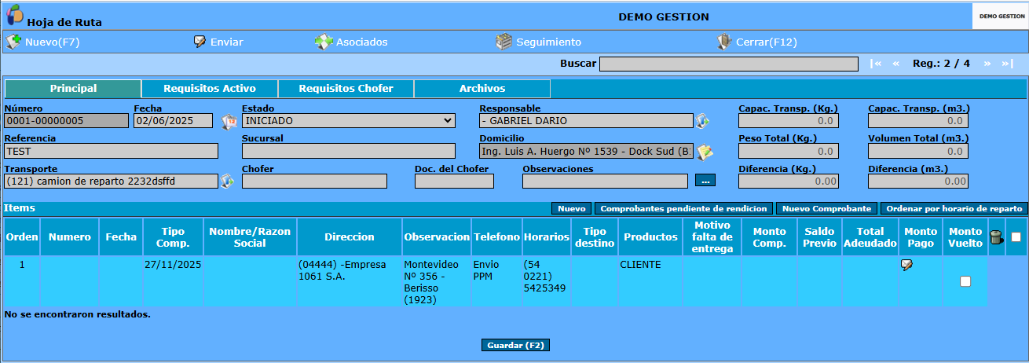Image resolution: width=1029 pixels, height=363 pixels.
Task: Click the Transporte field camion de reparto
Action: pyautogui.click(x=111, y=181)
